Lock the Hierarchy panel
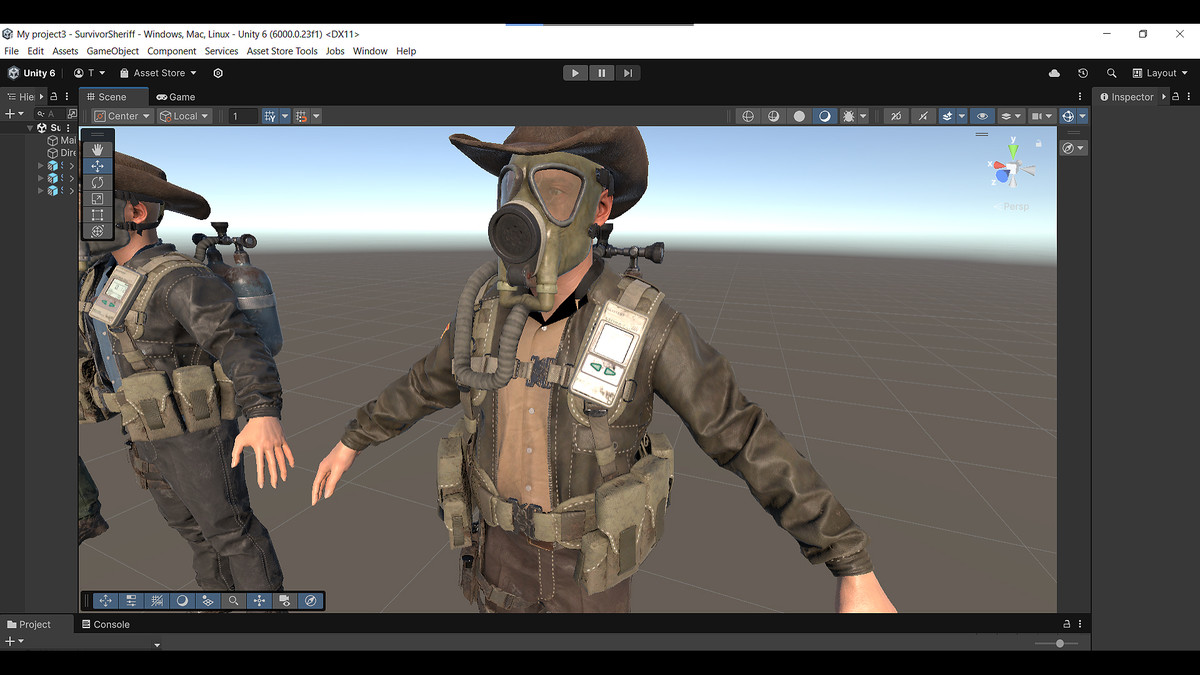 tap(54, 97)
